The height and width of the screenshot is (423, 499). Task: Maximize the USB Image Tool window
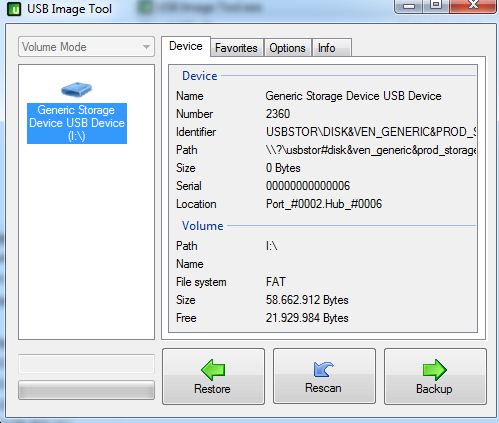[x=436, y=6]
